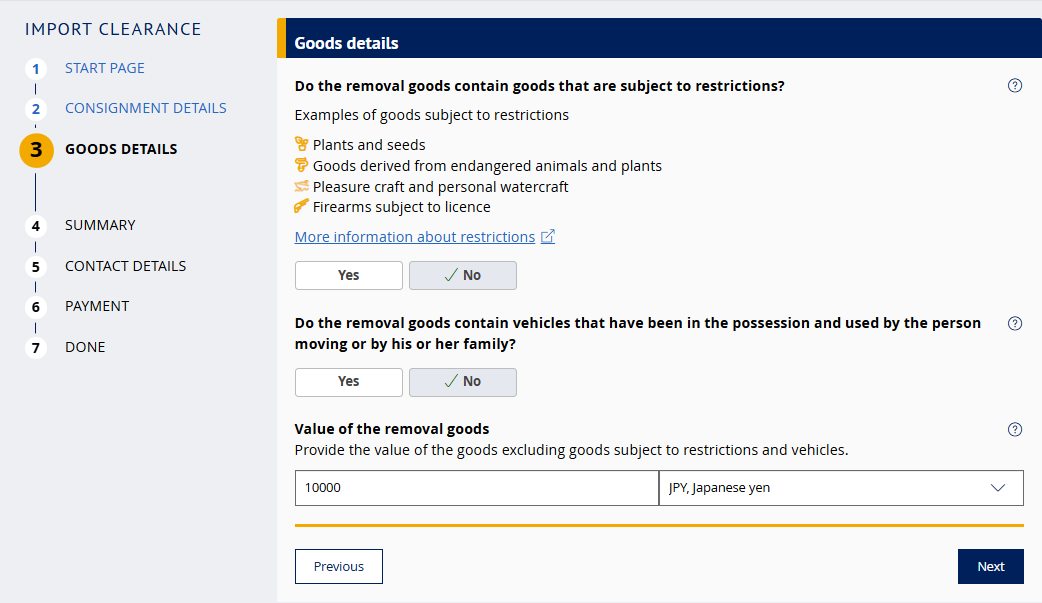The image size is (1042, 603).
Task: Click the pleasure craft watercraft icon
Action: (301, 187)
